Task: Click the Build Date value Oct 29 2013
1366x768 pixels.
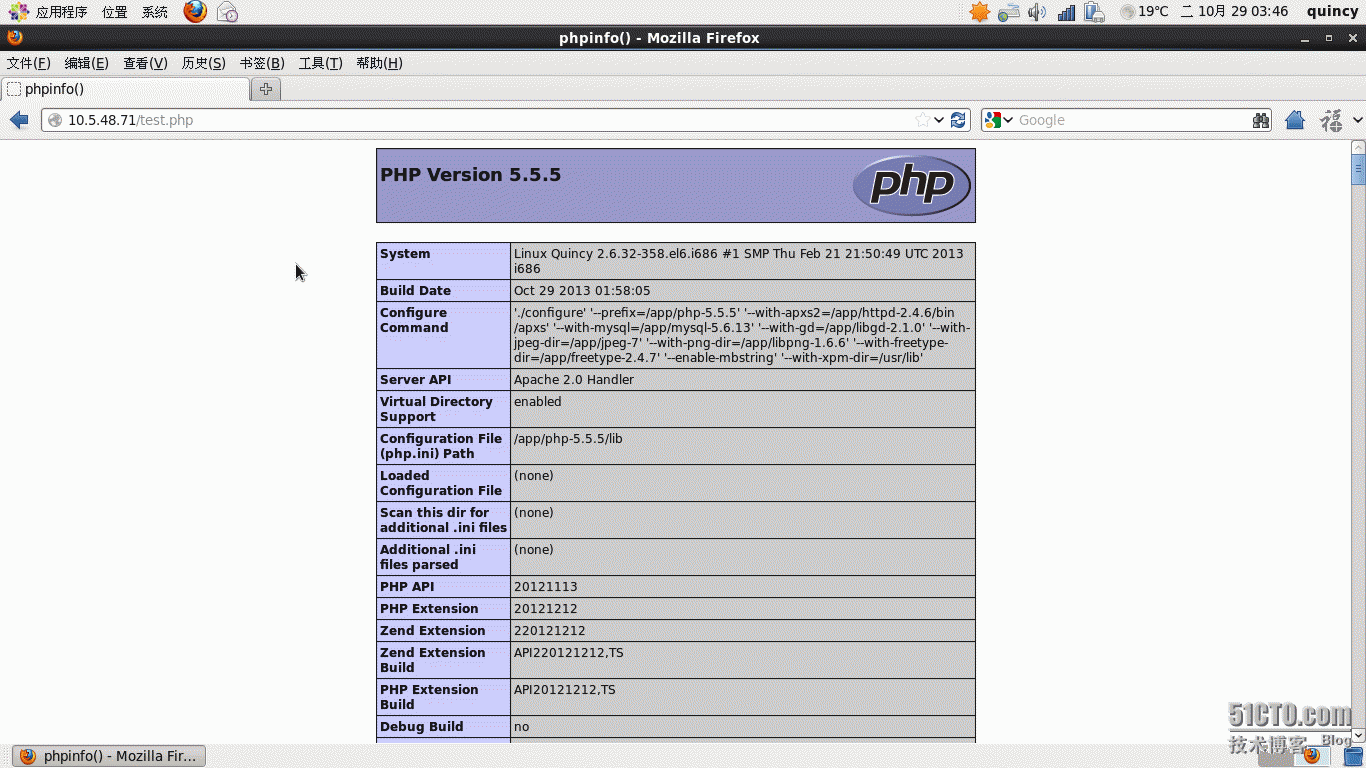Action: pyautogui.click(x=582, y=291)
